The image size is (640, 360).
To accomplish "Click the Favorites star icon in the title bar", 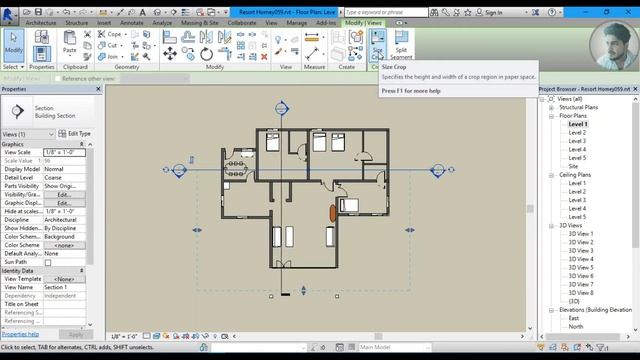I will point(468,13).
